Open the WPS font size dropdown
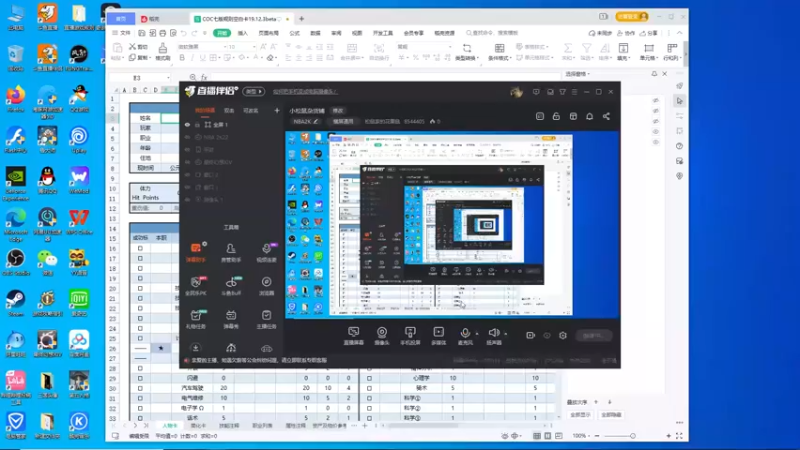The image size is (800, 450). click(x=254, y=47)
